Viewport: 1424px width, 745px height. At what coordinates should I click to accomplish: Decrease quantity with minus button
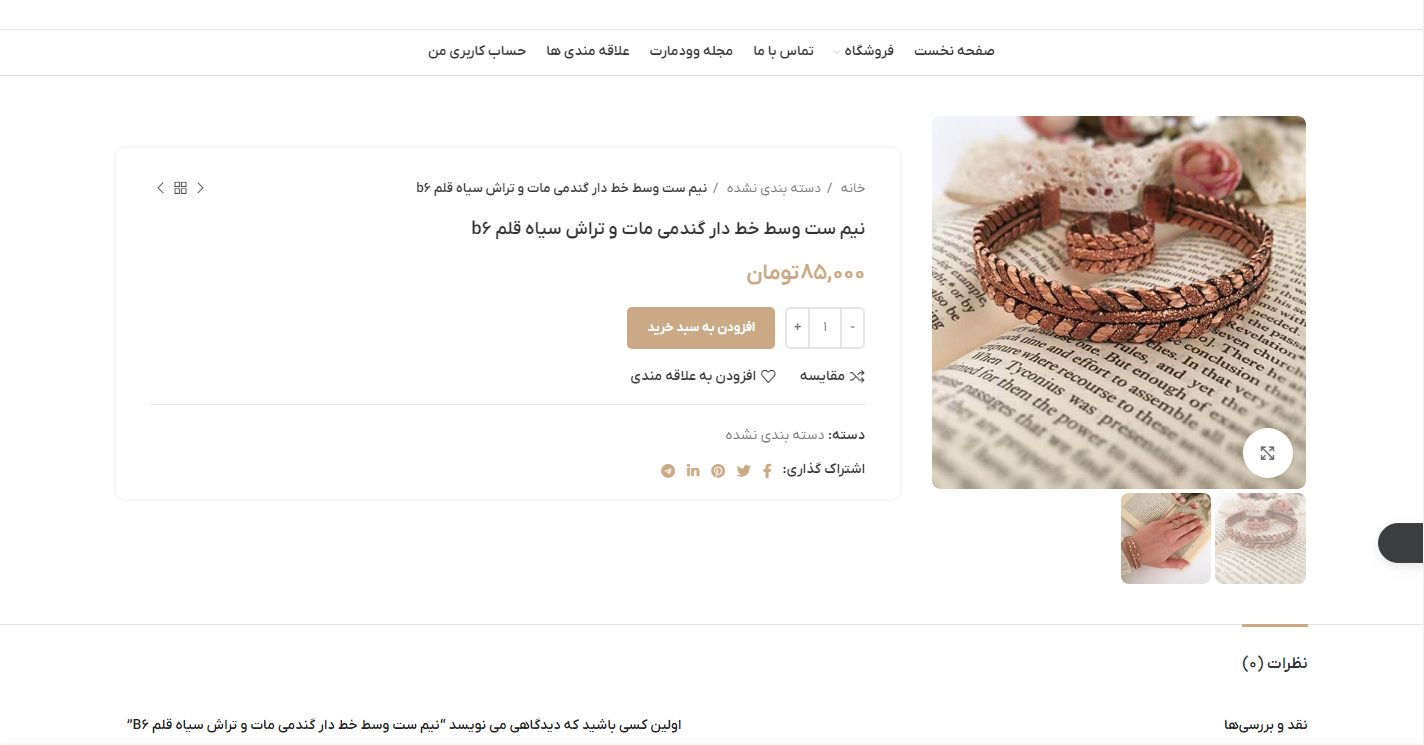[x=852, y=328]
